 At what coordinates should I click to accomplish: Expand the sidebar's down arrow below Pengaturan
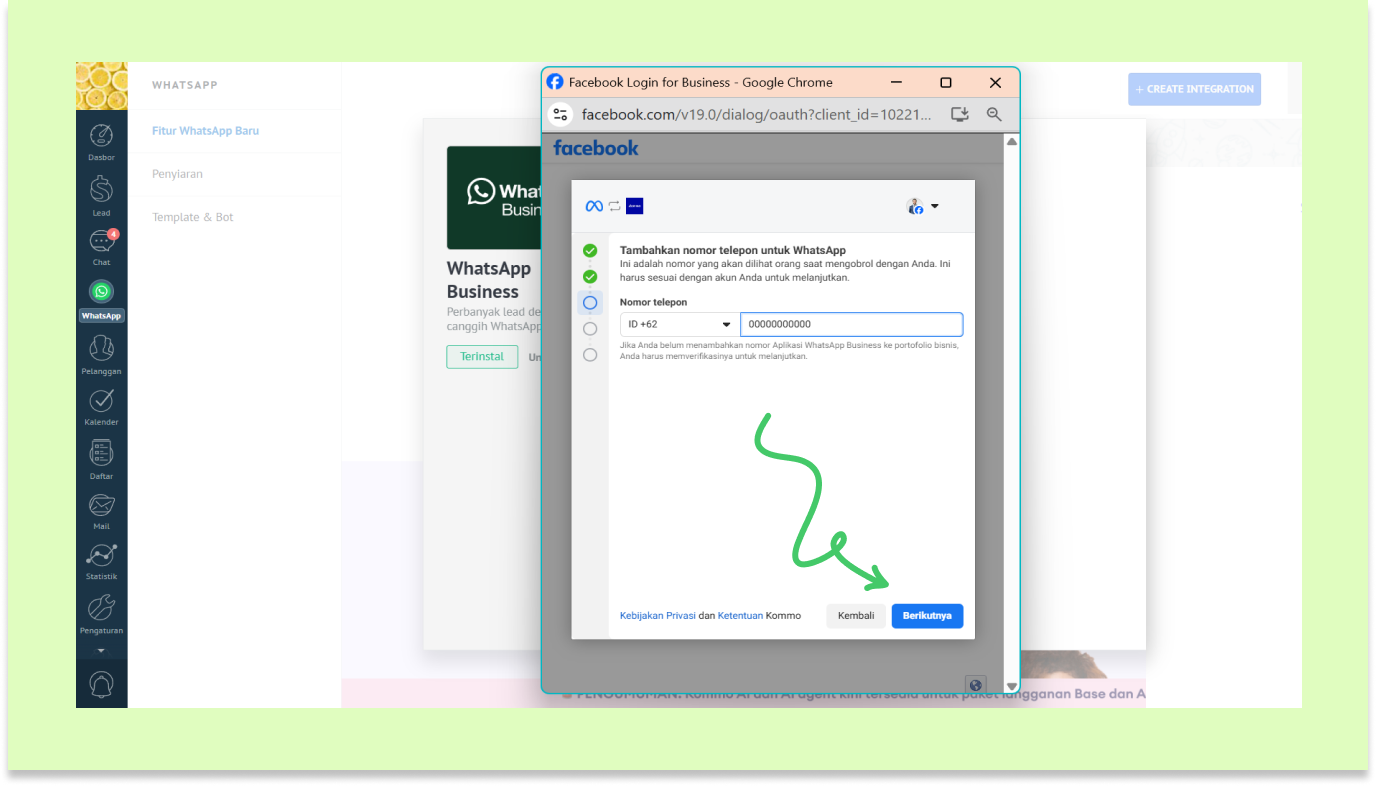click(101, 651)
